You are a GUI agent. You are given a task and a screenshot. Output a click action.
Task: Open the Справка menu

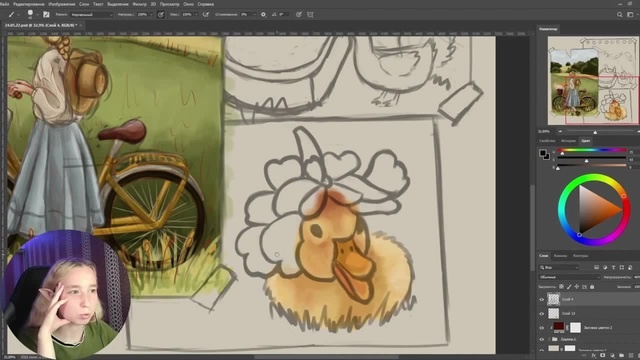point(206,4)
